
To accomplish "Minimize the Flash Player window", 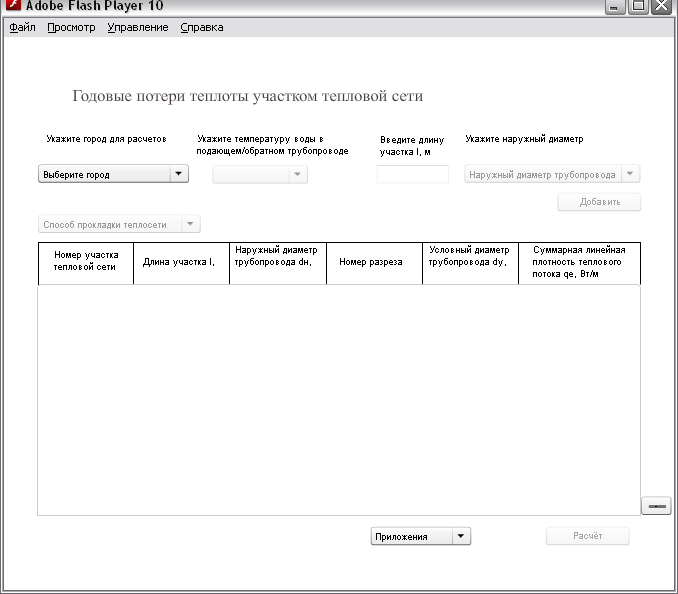I will click(614, 6).
